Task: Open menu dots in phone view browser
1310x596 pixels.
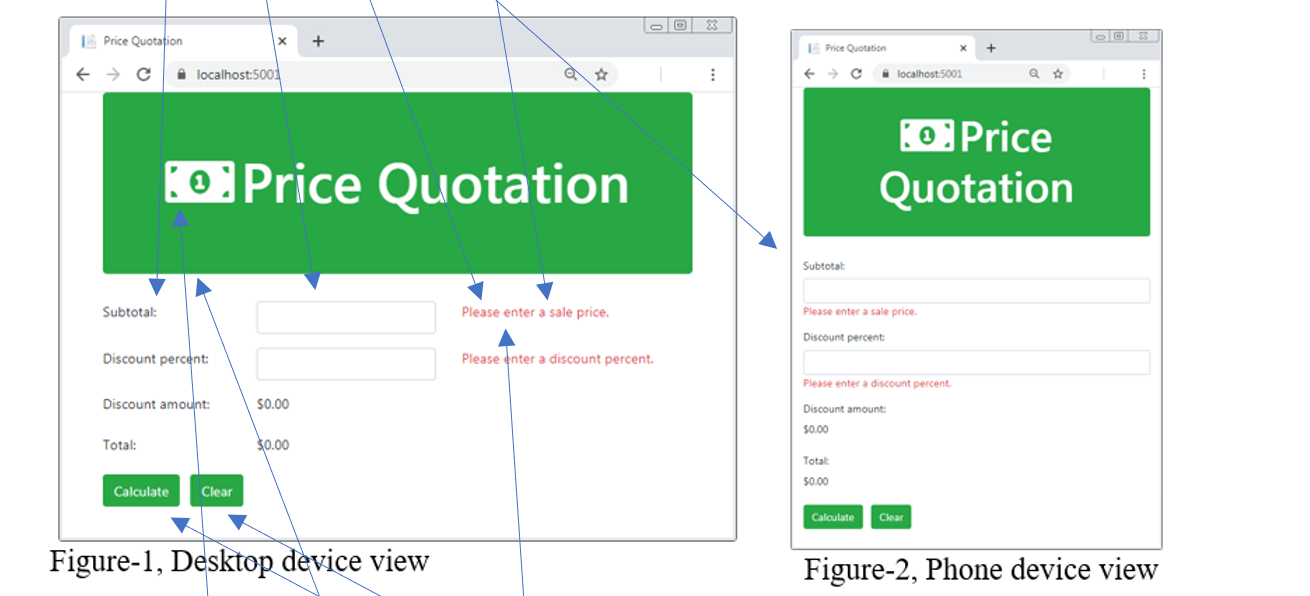Action: 1144,74
